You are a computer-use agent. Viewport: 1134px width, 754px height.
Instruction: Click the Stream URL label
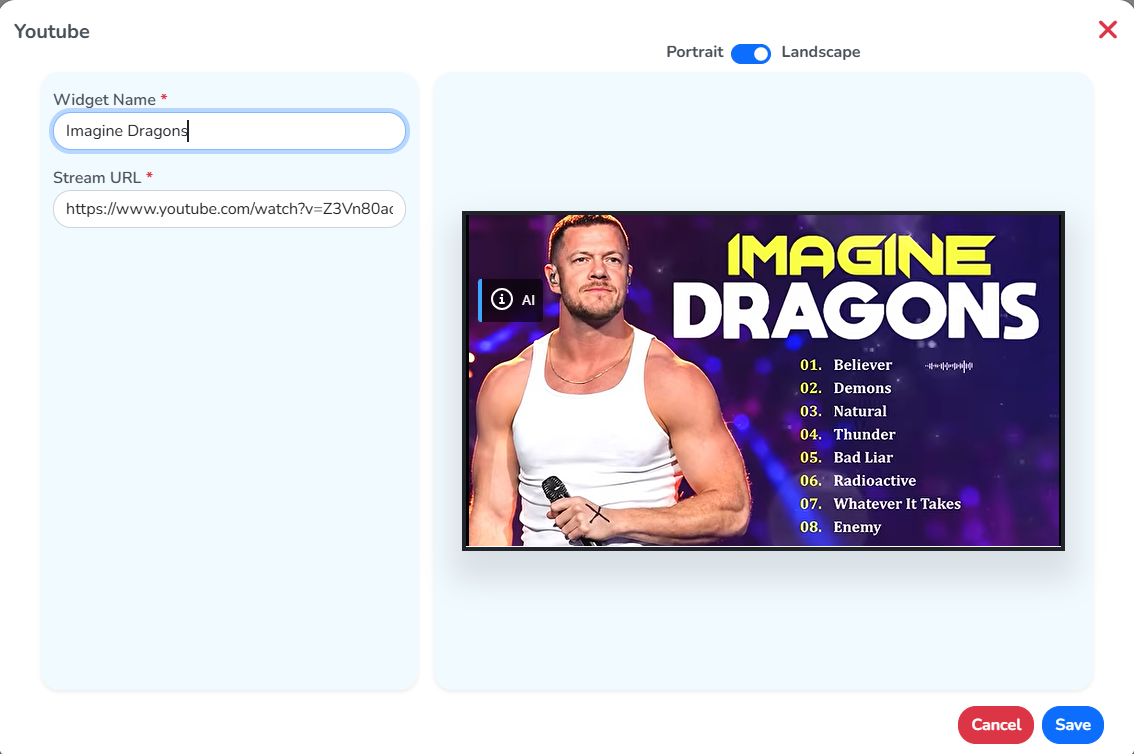click(x=97, y=177)
